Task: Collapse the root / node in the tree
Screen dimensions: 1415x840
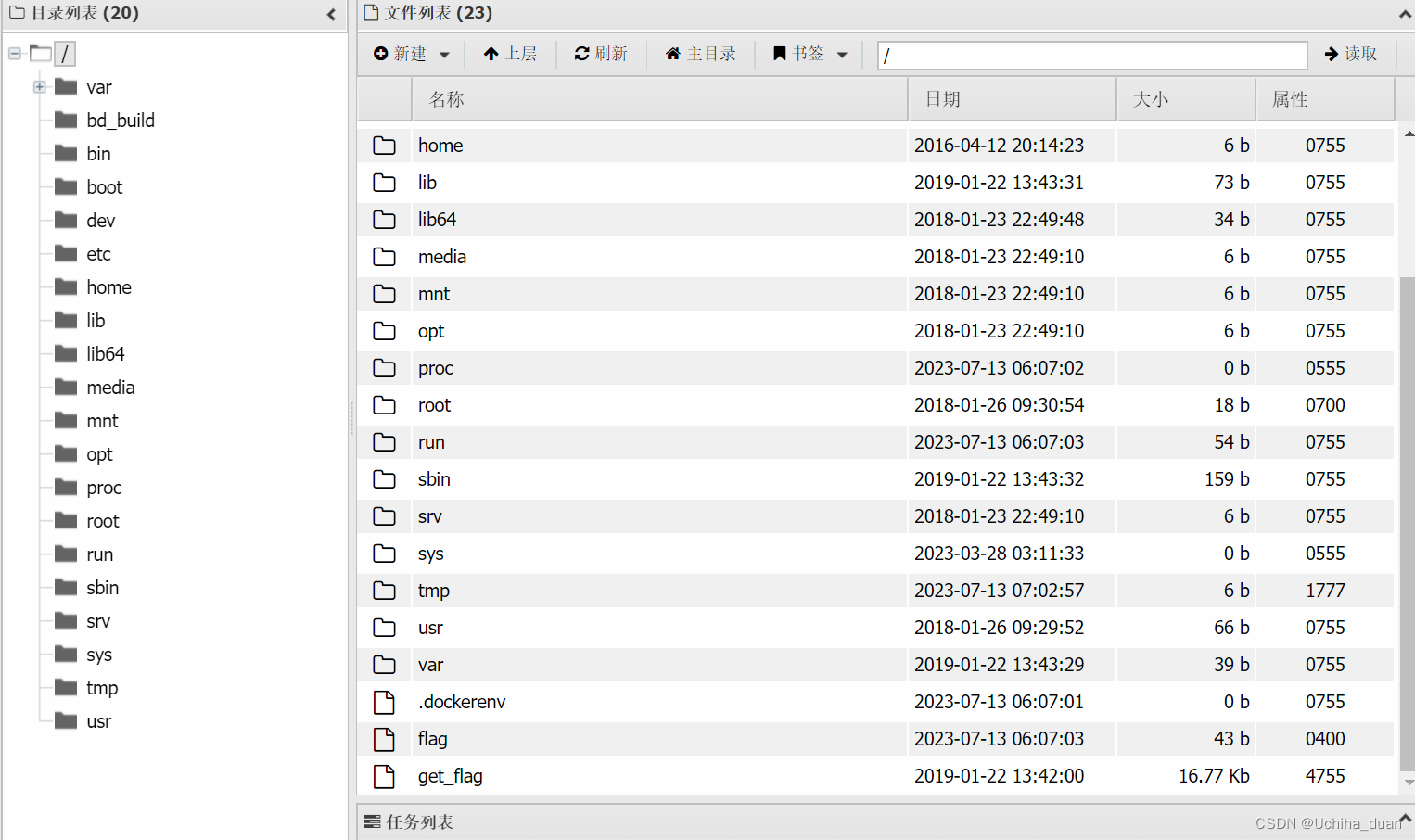Action: 14,53
